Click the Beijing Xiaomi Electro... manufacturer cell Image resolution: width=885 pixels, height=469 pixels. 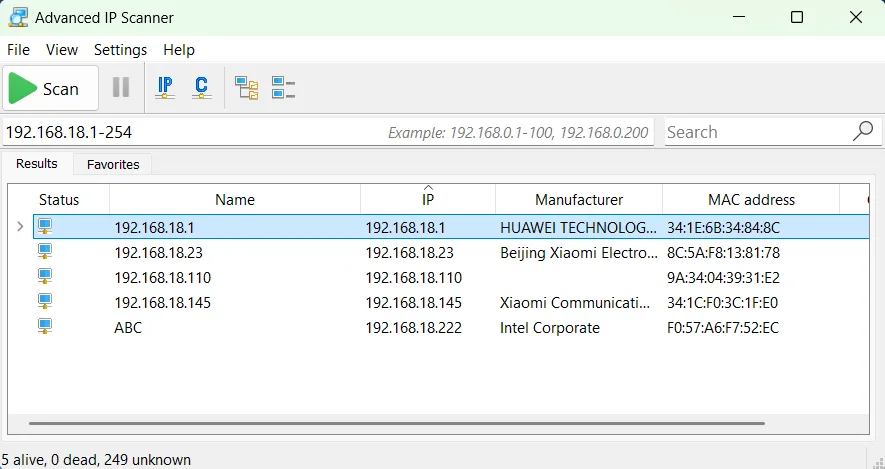[579, 252]
